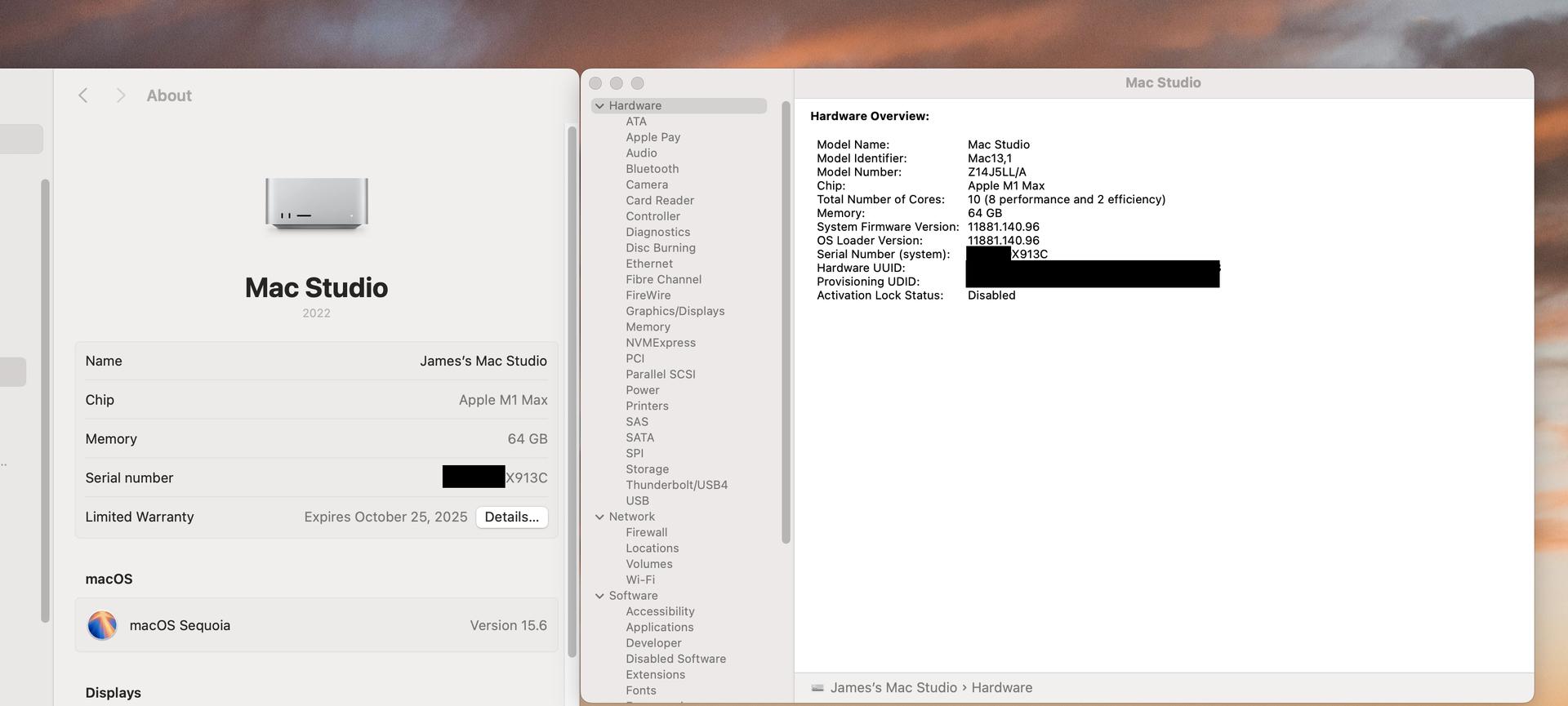The width and height of the screenshot is (1568, 706).
Task: Click James's Mac Studio in path bar
Action: 893,688
